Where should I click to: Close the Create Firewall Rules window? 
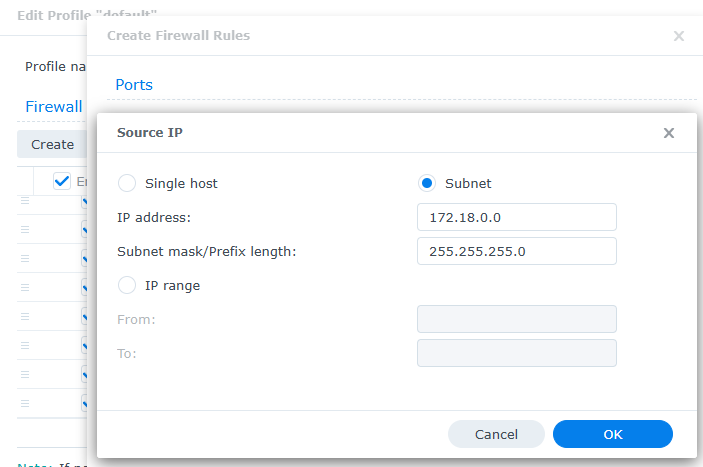coord(679,36)
